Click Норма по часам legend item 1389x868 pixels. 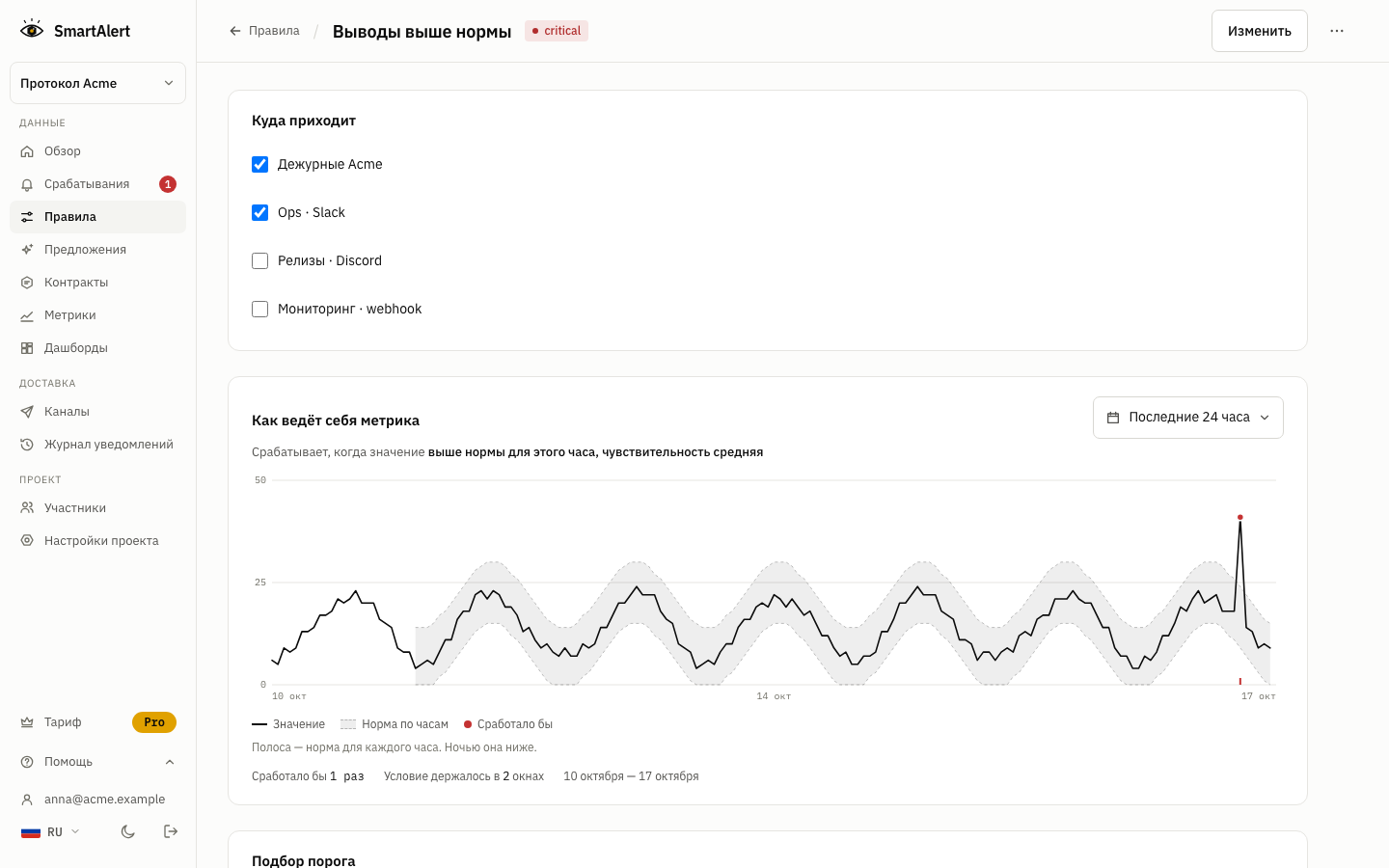(x=395, y=724)
